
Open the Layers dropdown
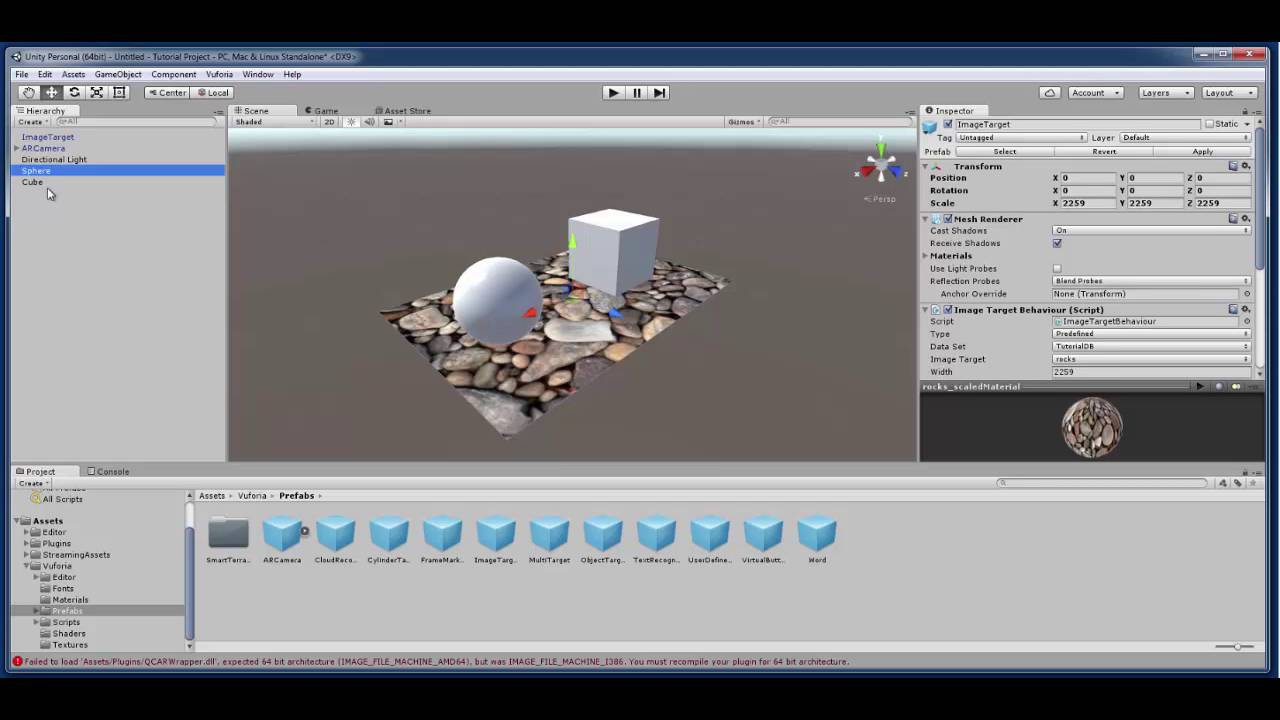coord(1165,93)
